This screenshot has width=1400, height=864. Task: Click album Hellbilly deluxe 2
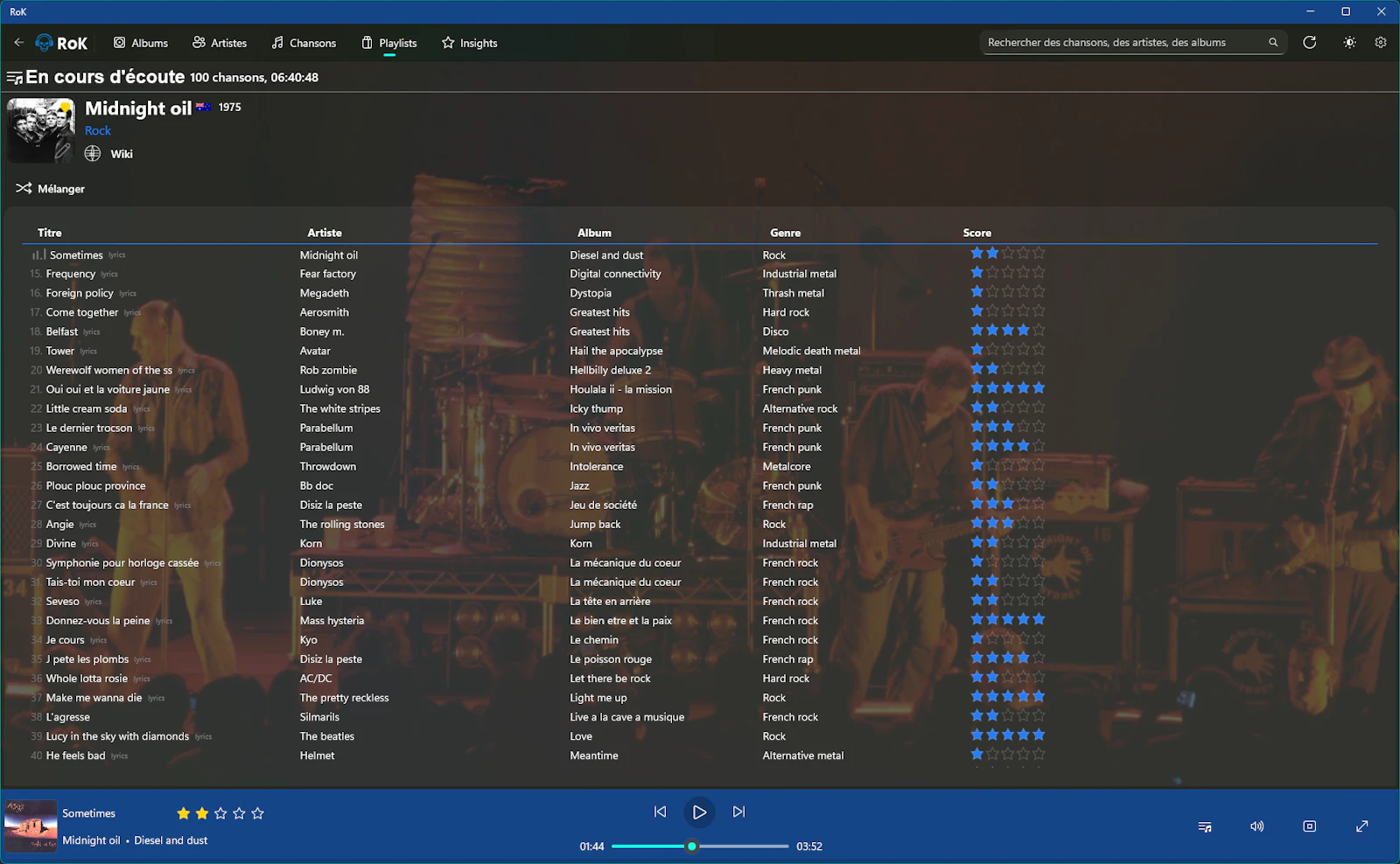[611, 370]
